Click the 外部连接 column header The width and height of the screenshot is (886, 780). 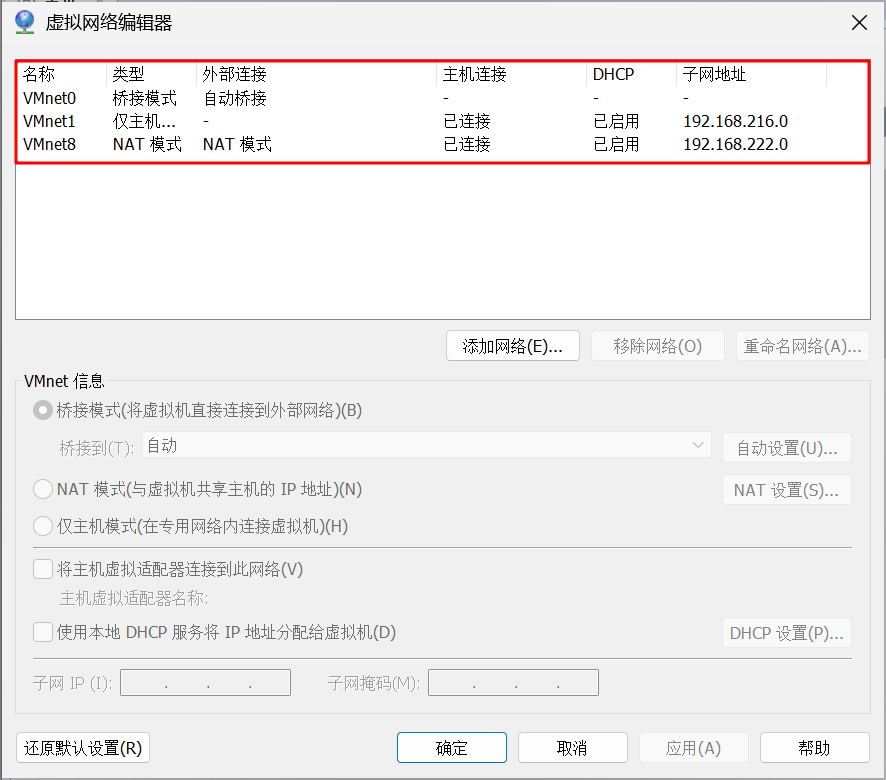click(316, 74)
